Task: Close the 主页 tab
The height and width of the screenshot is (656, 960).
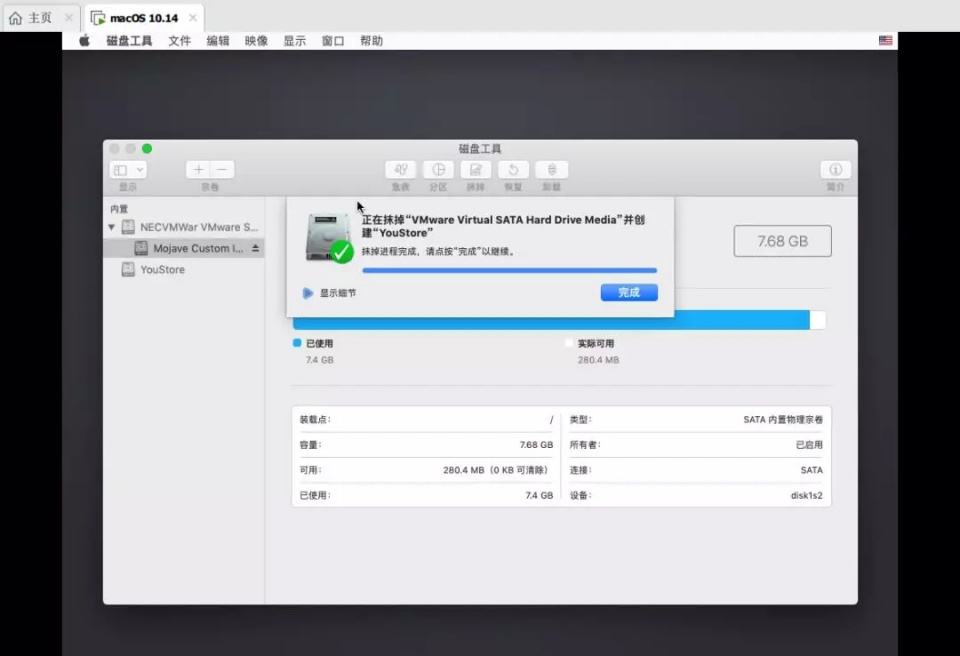Action: 69,18
